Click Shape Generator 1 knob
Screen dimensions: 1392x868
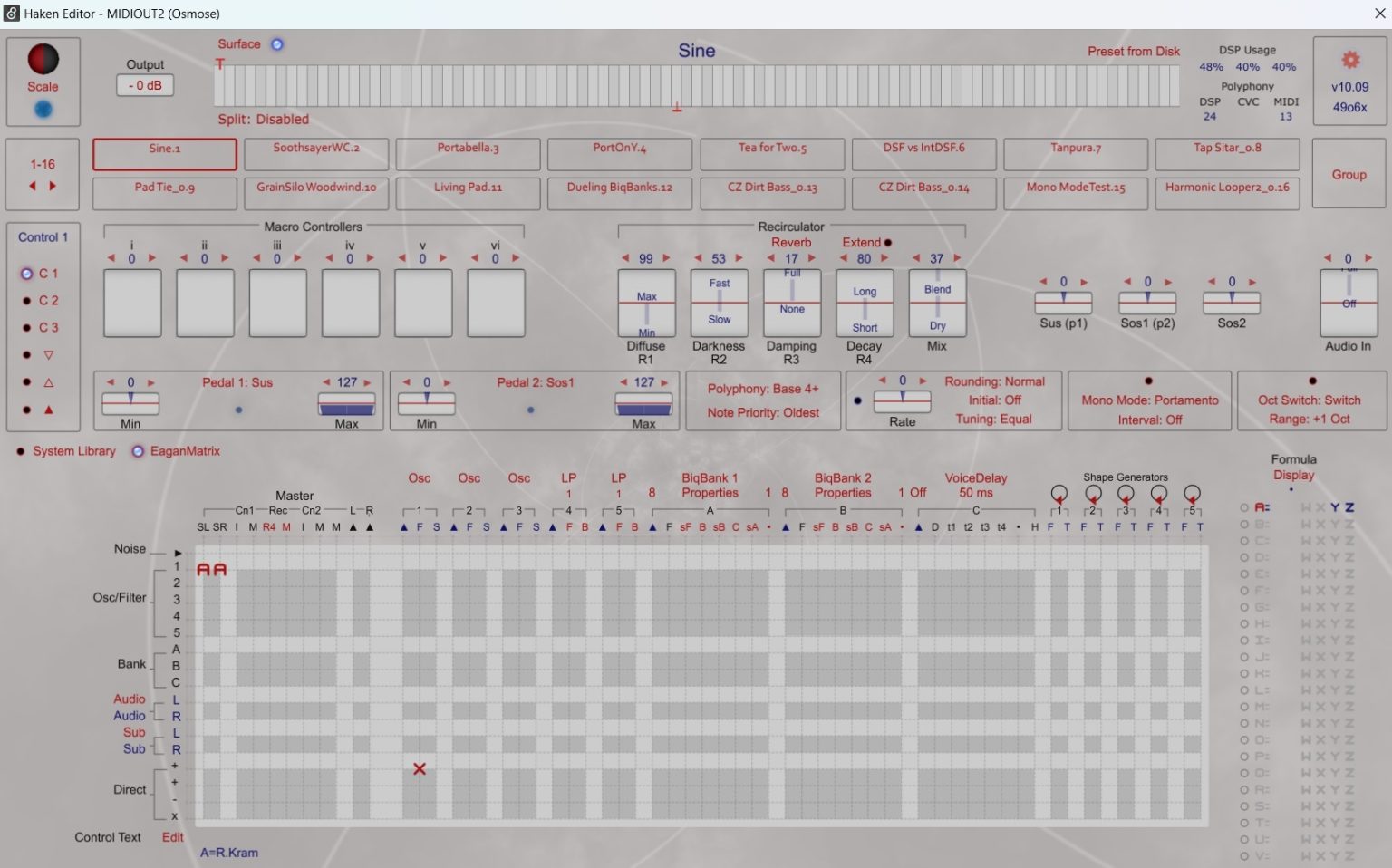(x=1058, y=494)
